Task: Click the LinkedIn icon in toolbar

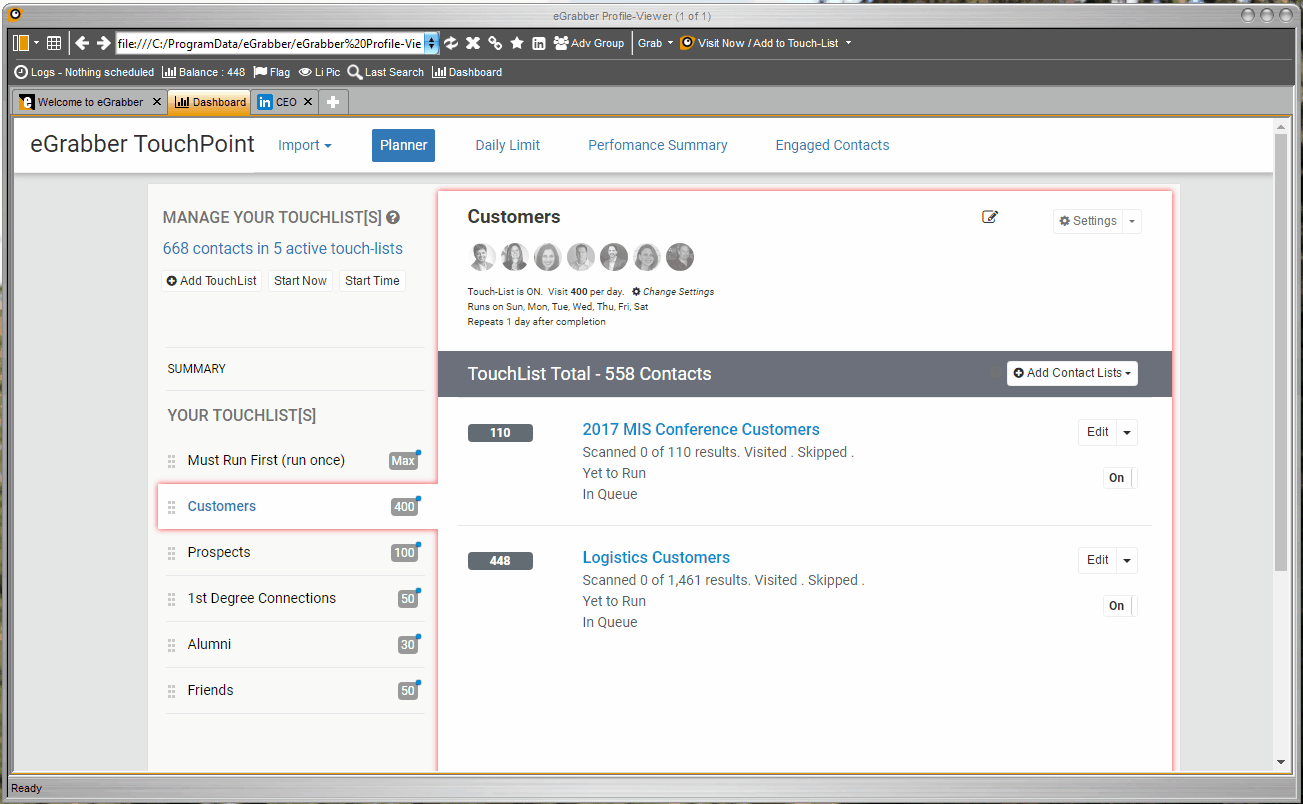Action: pyautogui.click(x=539, y=43)
